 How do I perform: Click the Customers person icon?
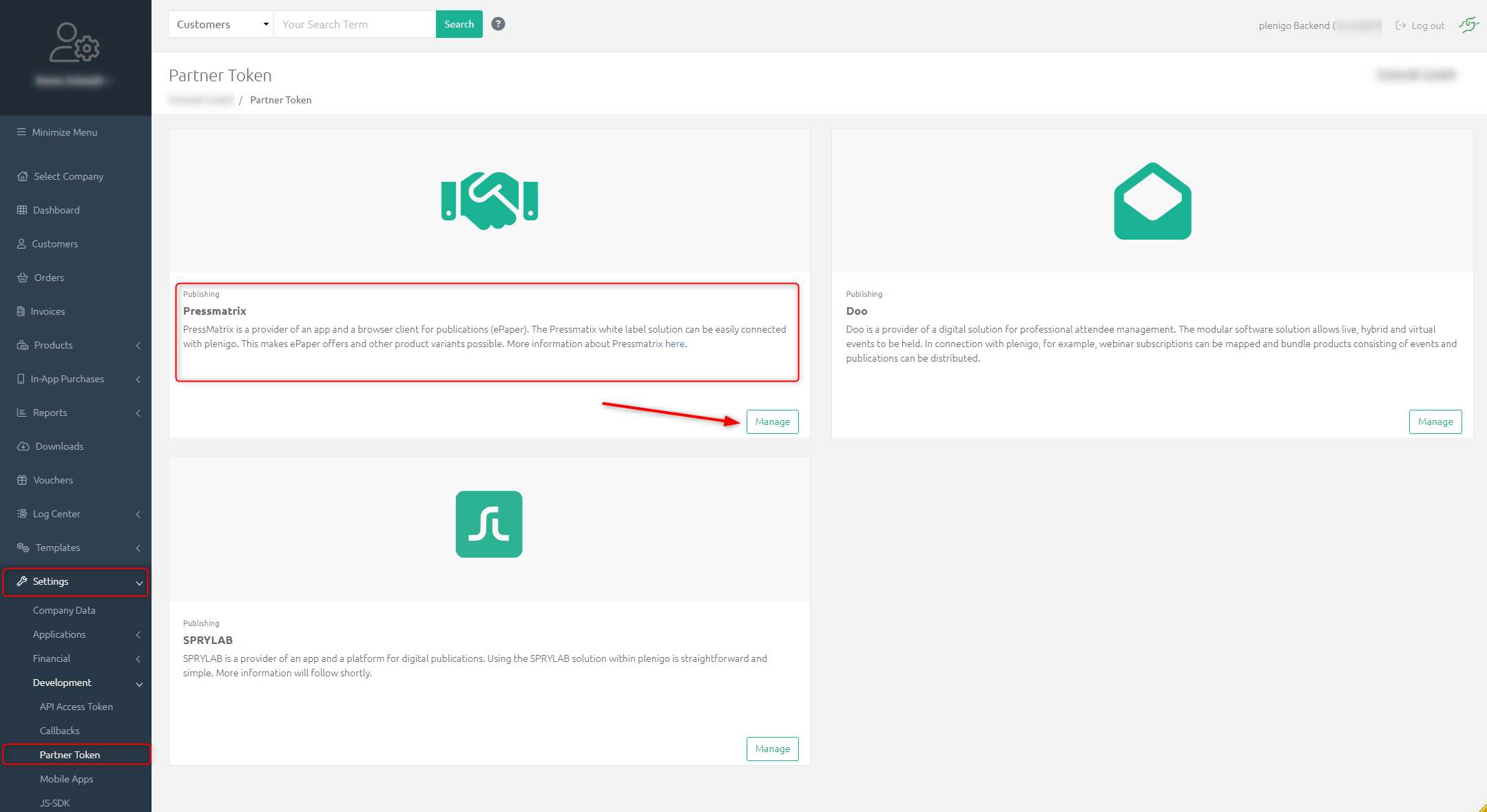(x=21, y=244)
